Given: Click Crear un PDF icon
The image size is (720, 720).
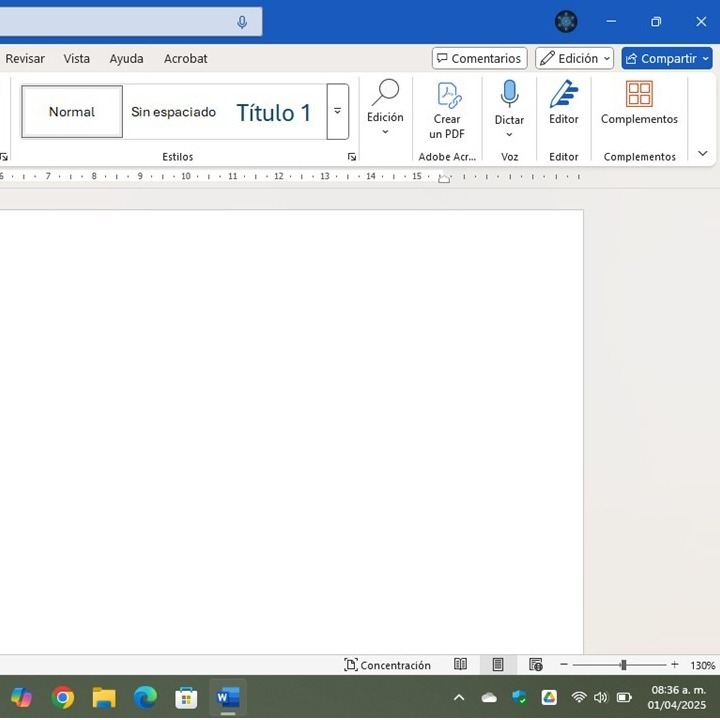Looking at the screenshot, I should click(x=448, y=95).
